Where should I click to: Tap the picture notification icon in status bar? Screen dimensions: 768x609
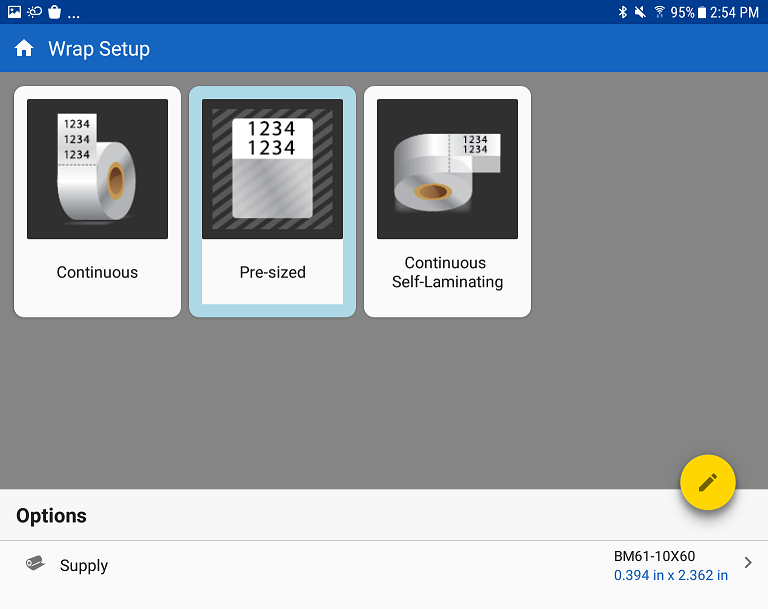point(15,11)
